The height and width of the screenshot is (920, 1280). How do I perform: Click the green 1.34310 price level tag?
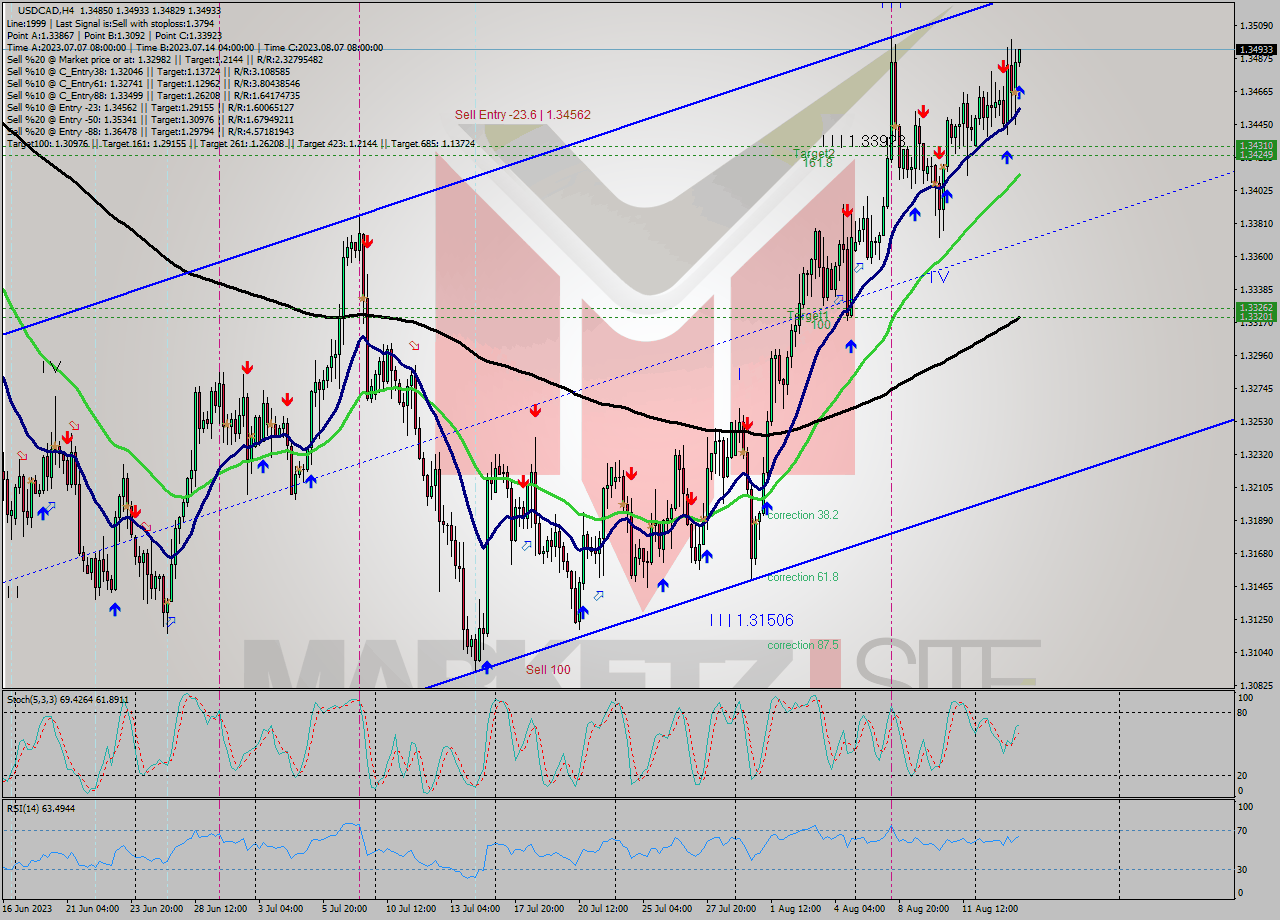[1255, 146]
